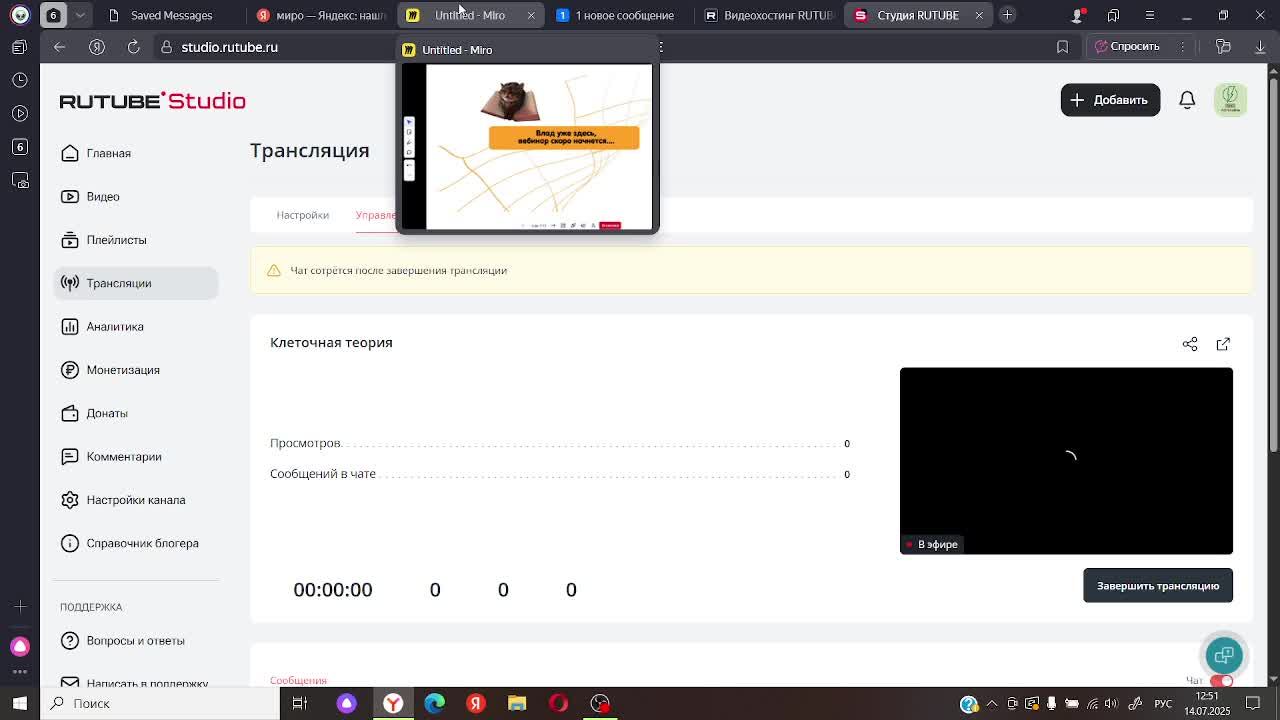Click the Спросить assistant button

coord(1127,47)
